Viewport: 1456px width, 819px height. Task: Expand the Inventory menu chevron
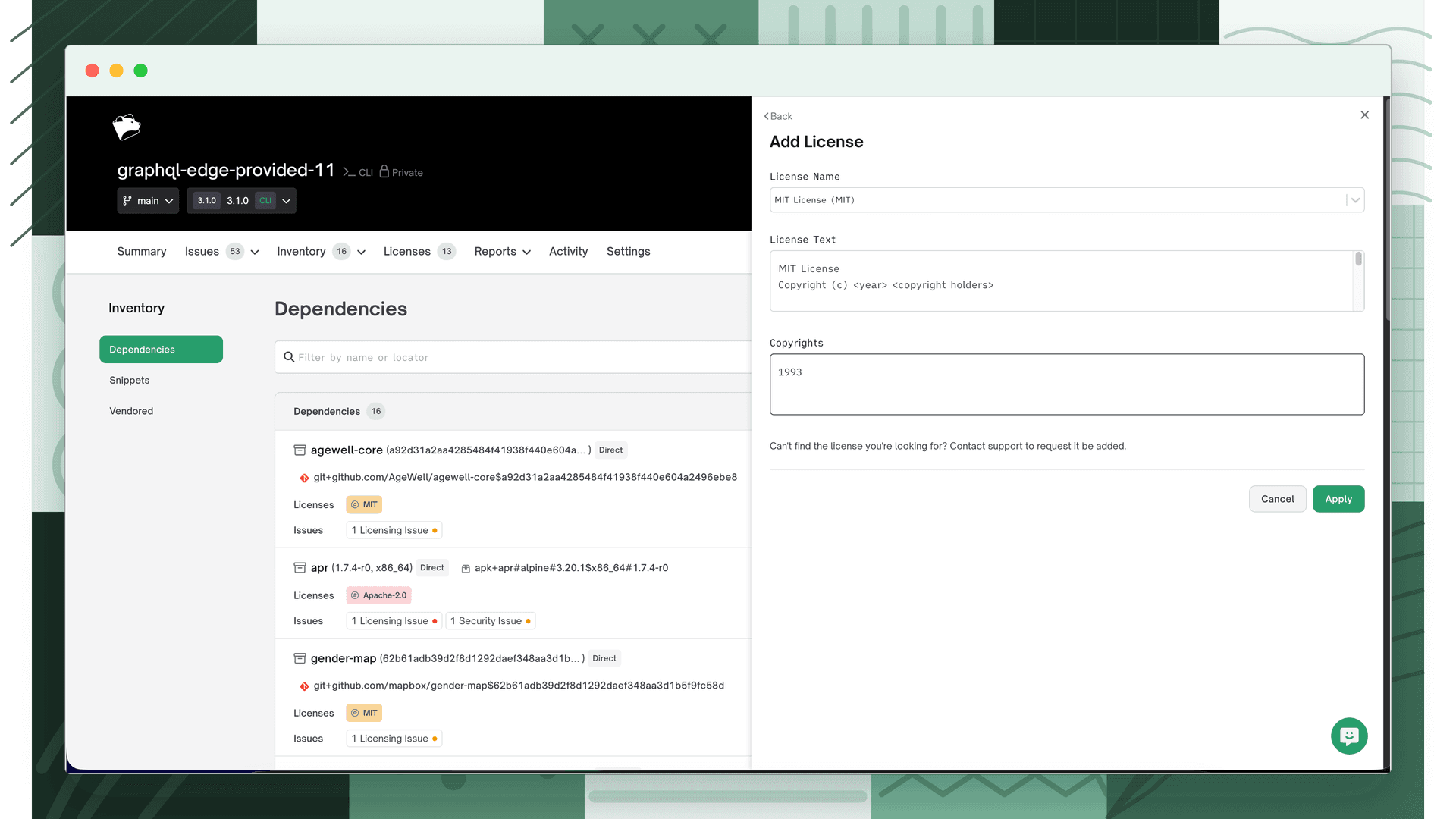[x=362, y=253]
